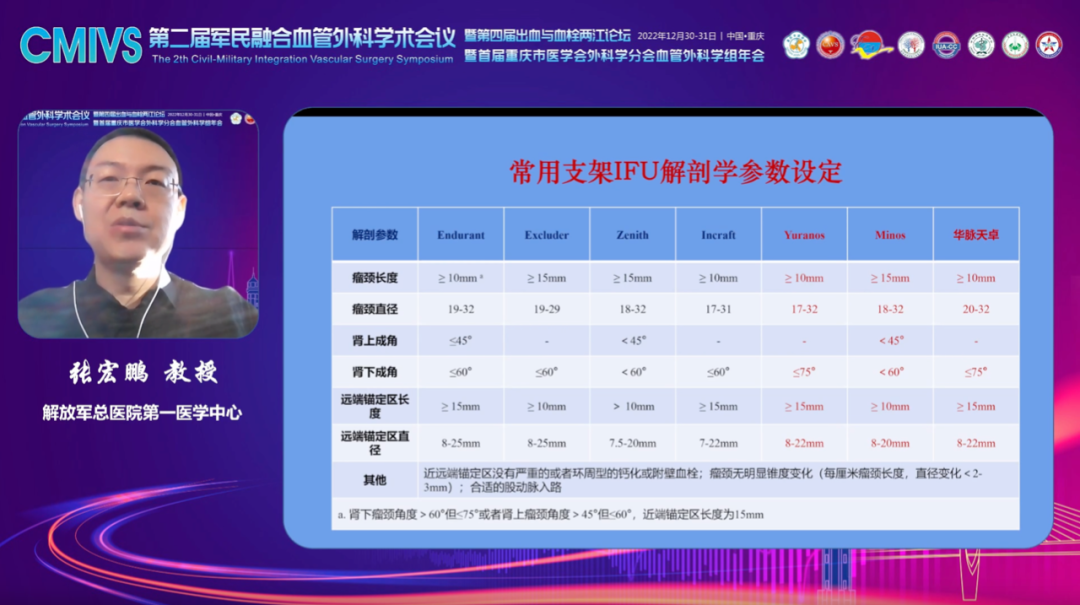Click the red round CMVS emblem

coord(830,45)
